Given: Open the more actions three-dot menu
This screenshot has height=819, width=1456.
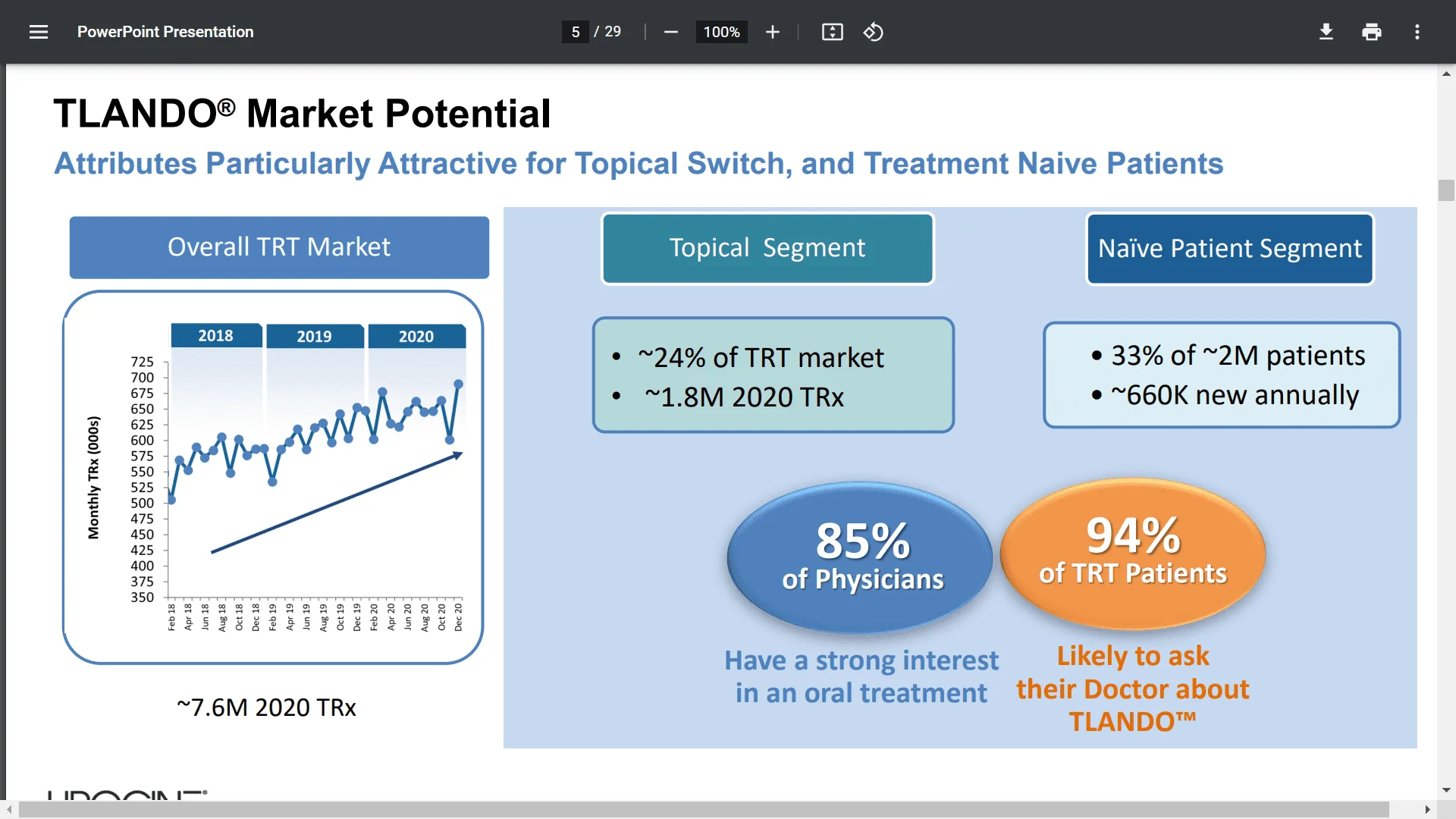Looking at the screenshot, I should 1417,32.
